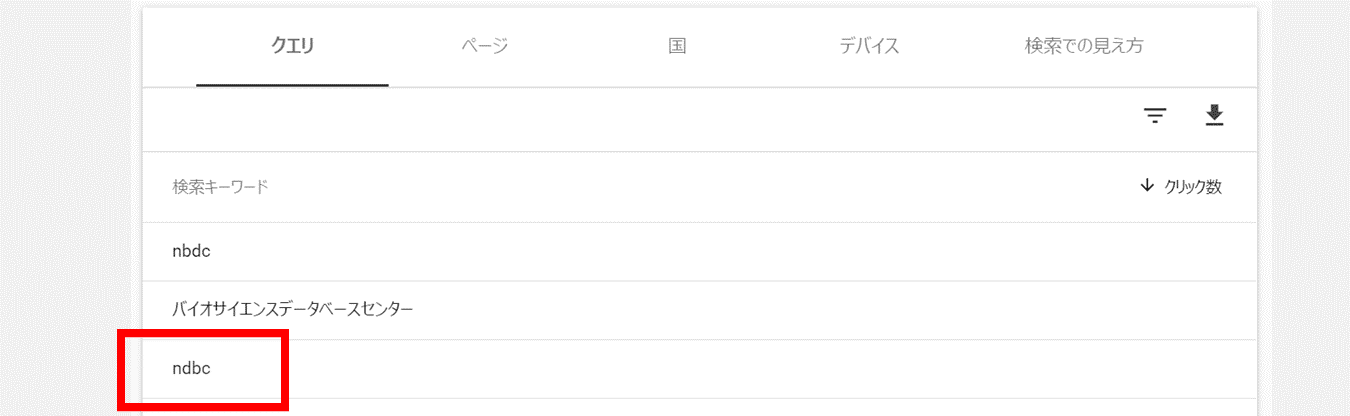
Task: Switch to the クエリ tab
Action: point(293,46)
